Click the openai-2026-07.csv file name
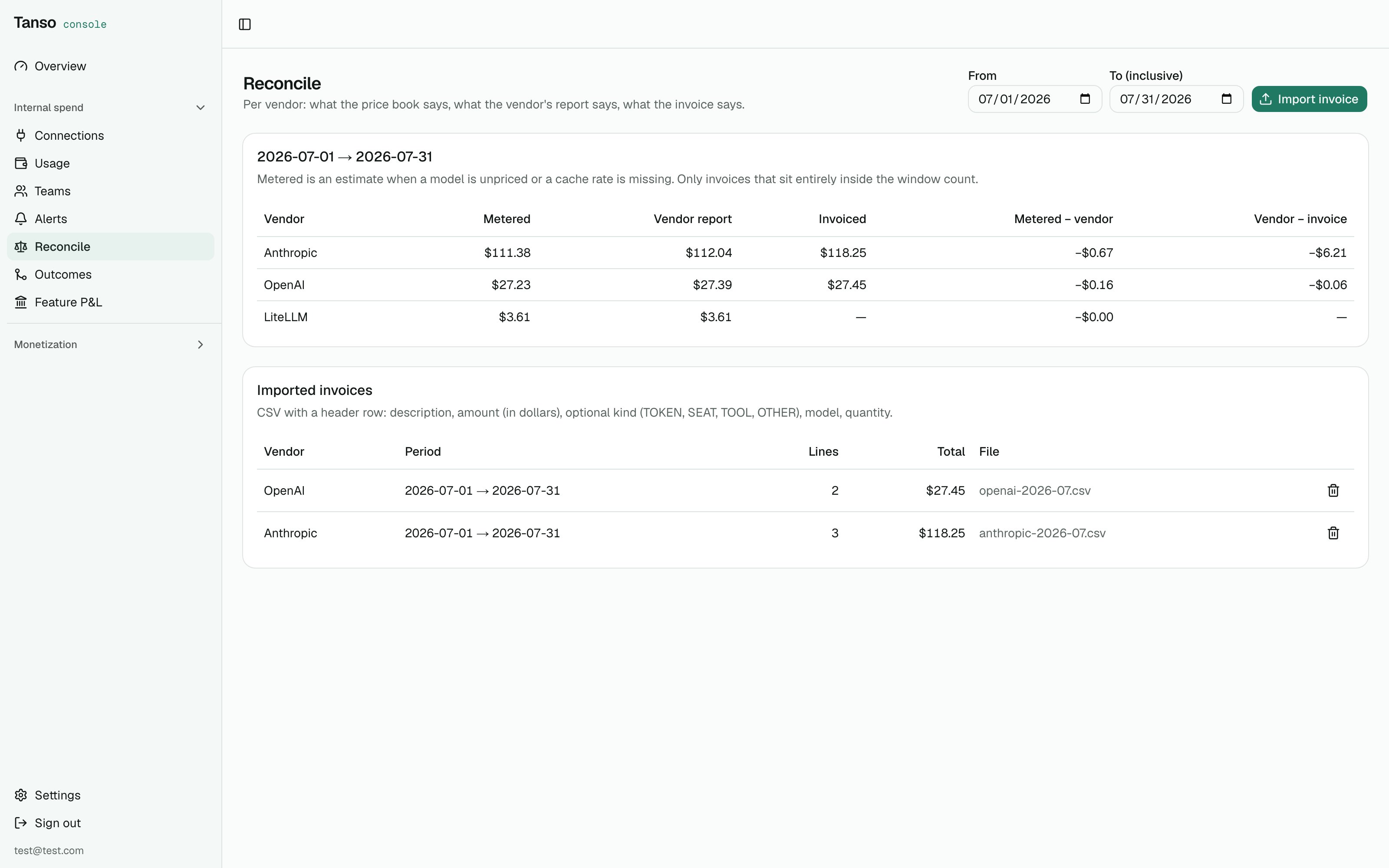Image resolution: width=1389 pixels, height=868 pixels. [x=1034, y=490]
